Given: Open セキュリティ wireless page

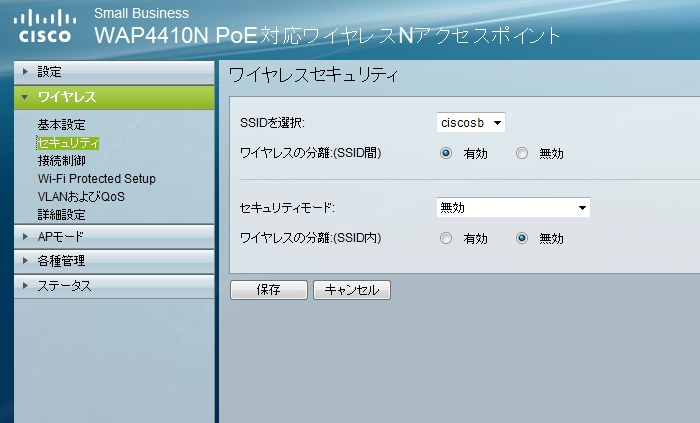Looking at the screenshot, I should [x=68, y=143].
